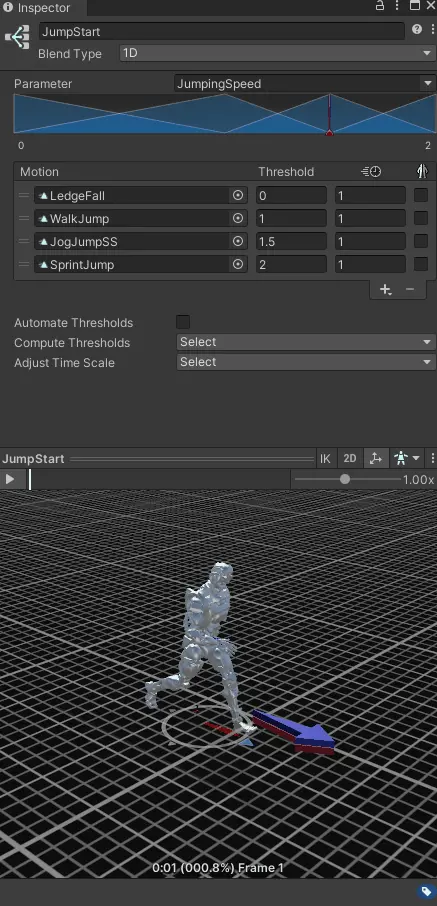Click the mirror column header icon
This screenshot has width=437, height=906.
[x=421, y=172]
